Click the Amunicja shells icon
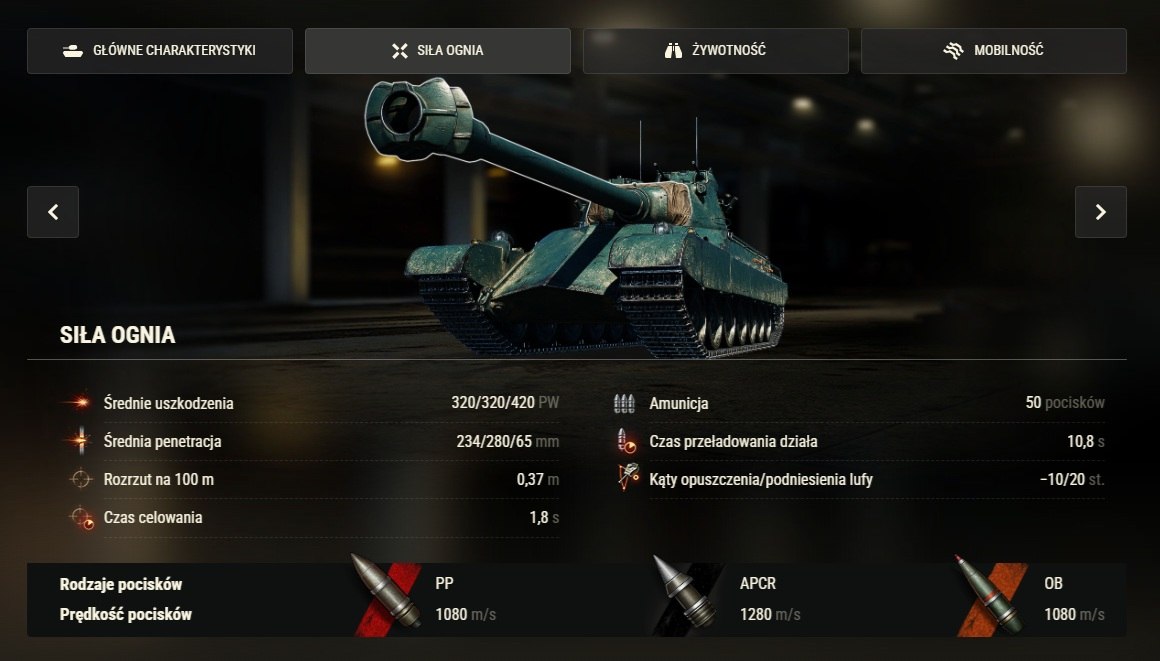1160x661 pixels. pos(624,403)
